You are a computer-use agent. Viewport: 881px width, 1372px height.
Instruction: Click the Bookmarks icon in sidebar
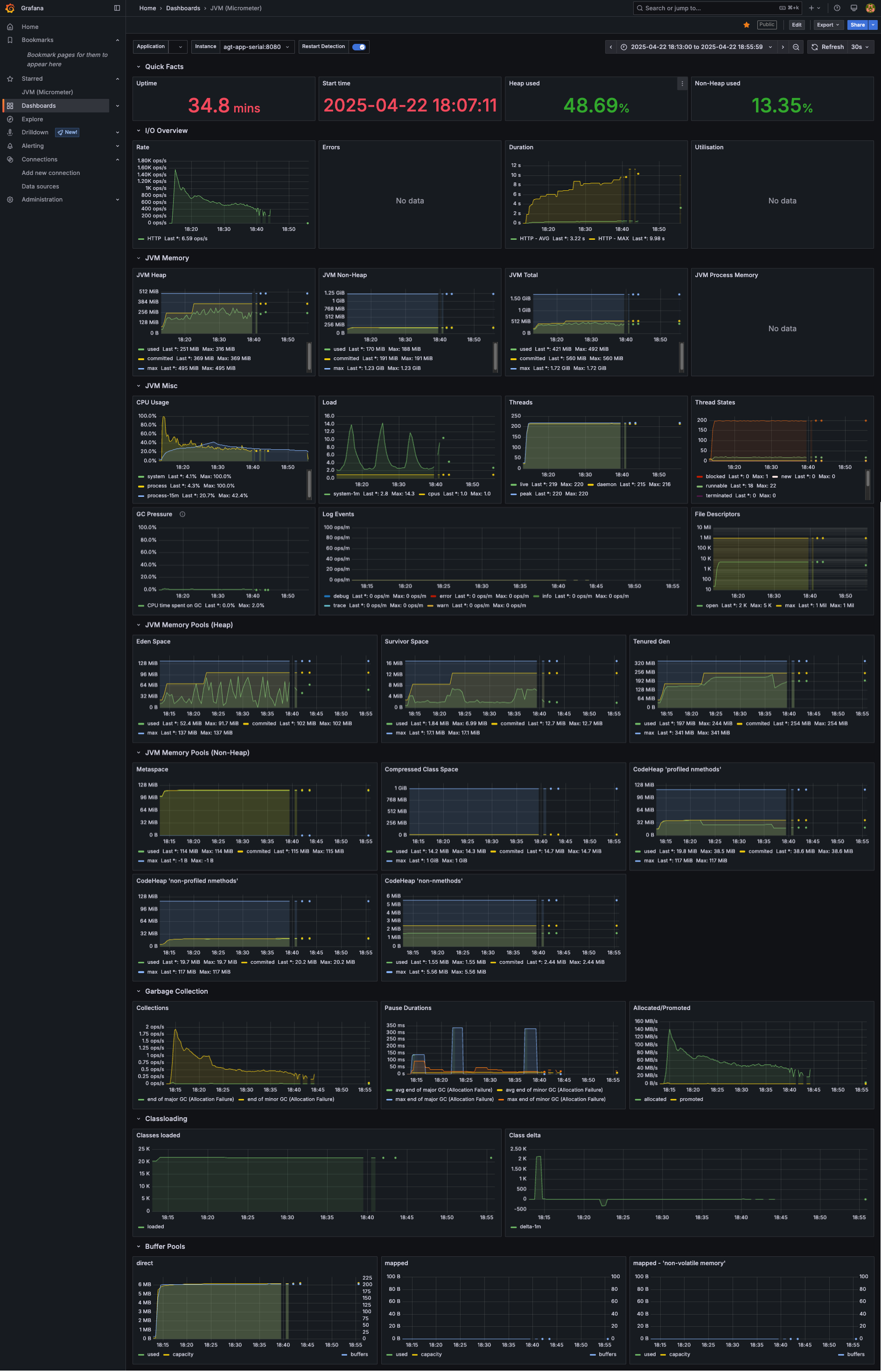(x=10, y=40)
